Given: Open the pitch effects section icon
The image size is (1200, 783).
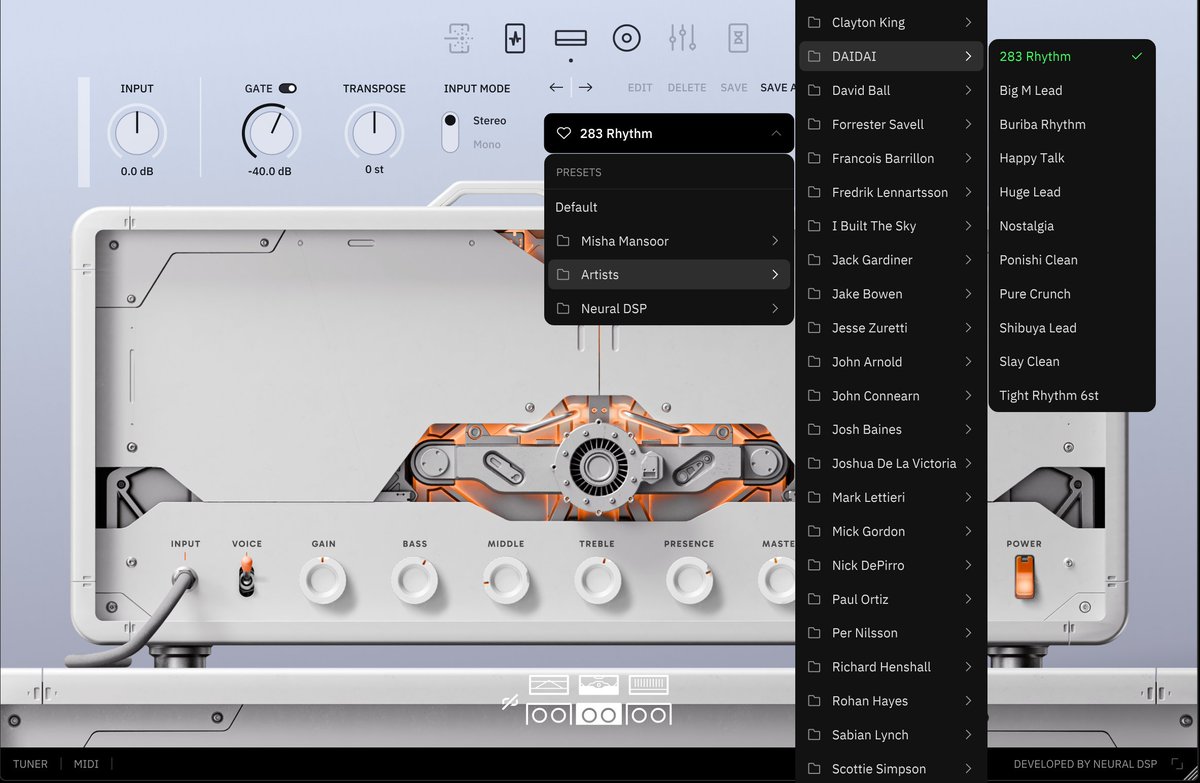Looking at the screenshot, I should pyautogui.click(x=458, y=39).
